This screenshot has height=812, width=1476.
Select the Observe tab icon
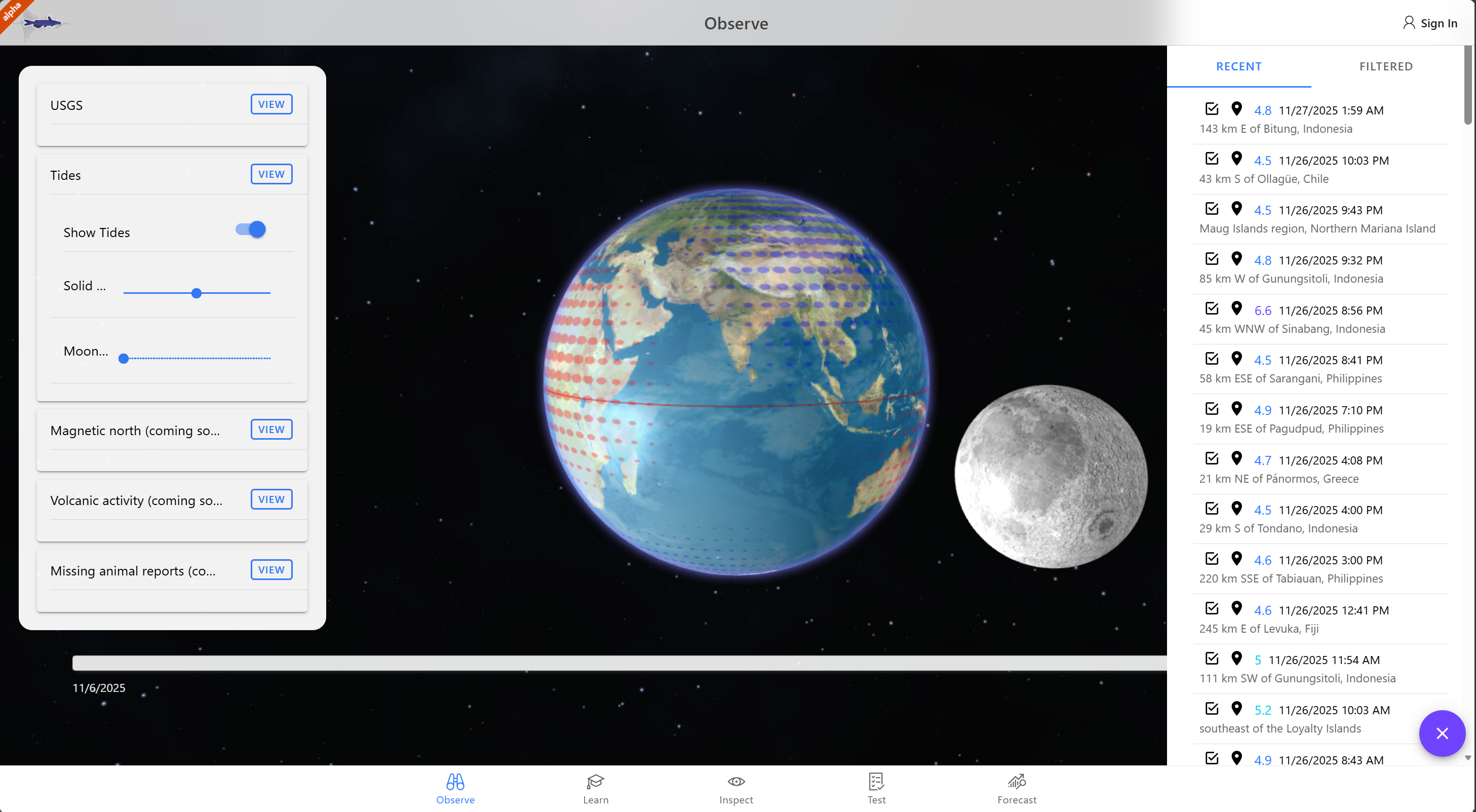click(x=455, y=782)
